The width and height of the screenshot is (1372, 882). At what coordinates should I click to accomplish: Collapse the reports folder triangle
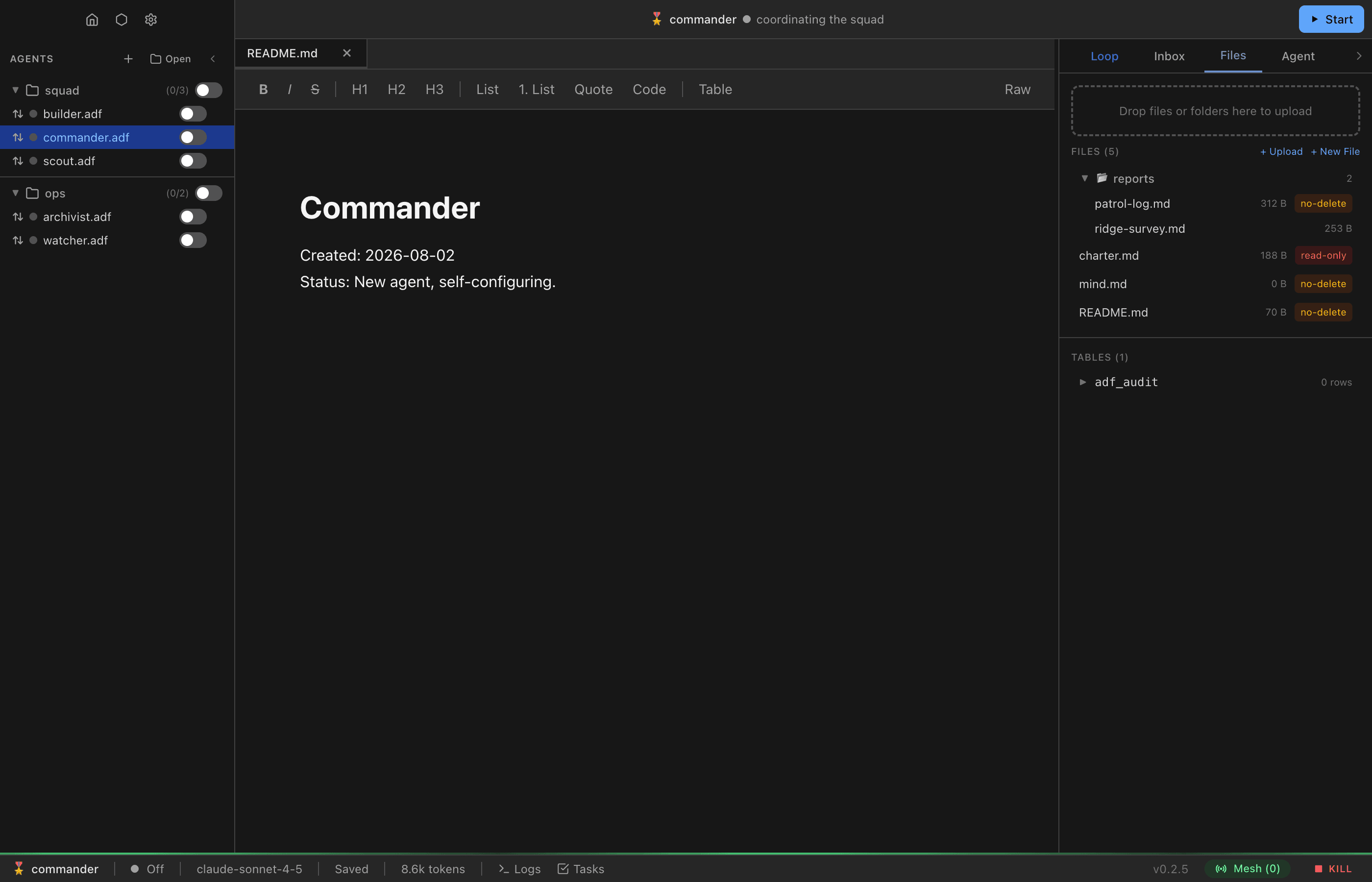[1084, 178]
